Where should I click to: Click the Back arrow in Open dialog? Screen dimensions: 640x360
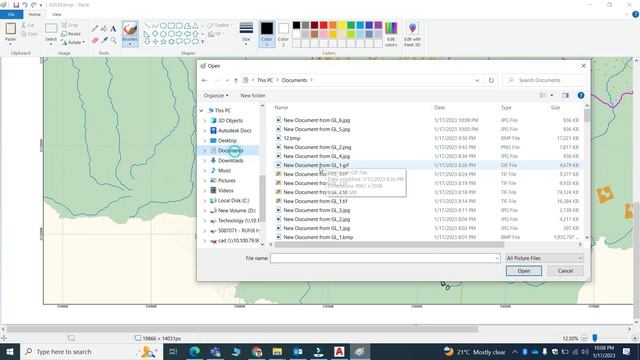[x=204, y=80]
